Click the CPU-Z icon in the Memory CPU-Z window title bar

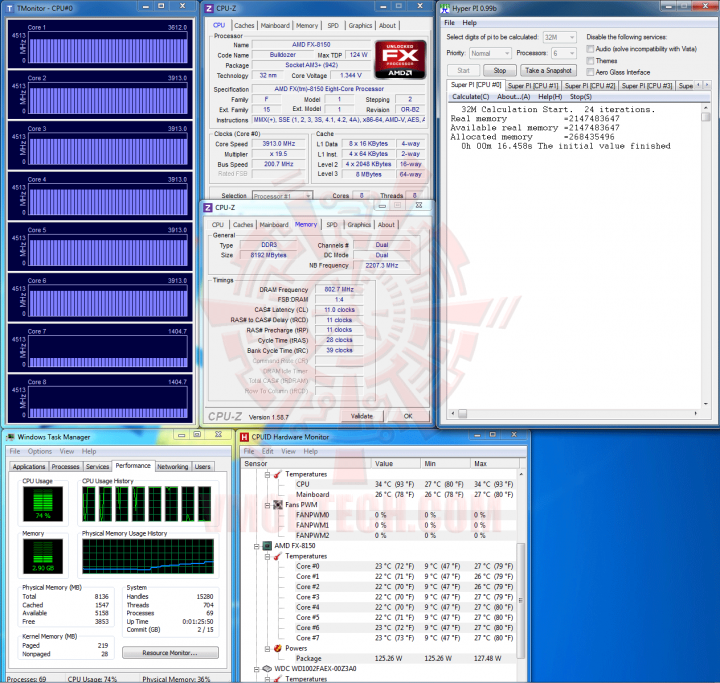[x=208, y=208]
